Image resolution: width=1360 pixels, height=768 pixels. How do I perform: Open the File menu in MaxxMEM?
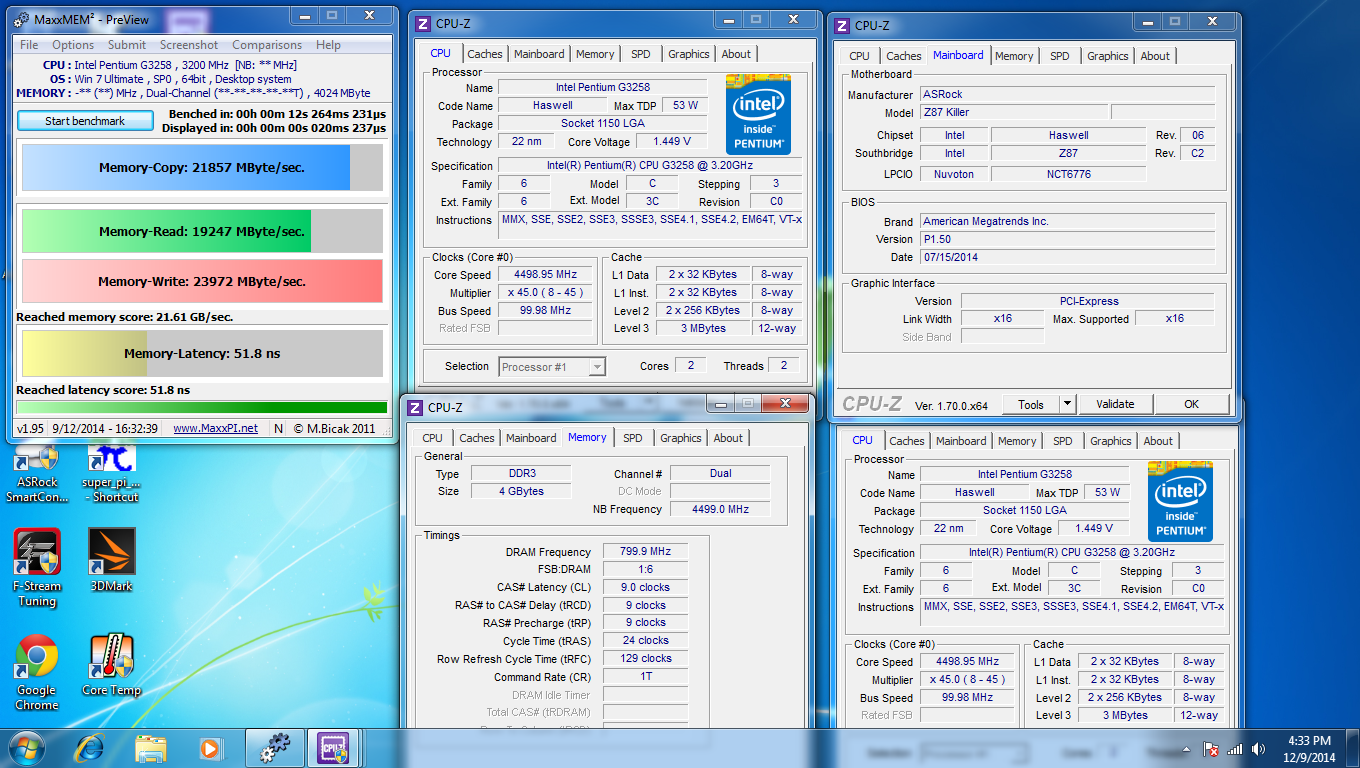(29, 45)
